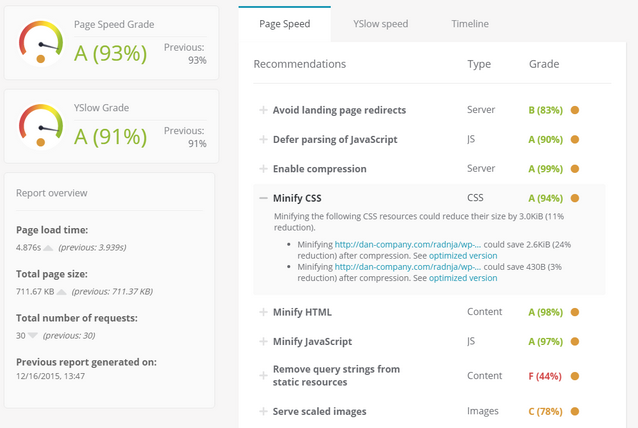Collapse the Minify CSS recommendation
Image resolution: width=638 pixels, height=428 pixels.
coord(263,198)
